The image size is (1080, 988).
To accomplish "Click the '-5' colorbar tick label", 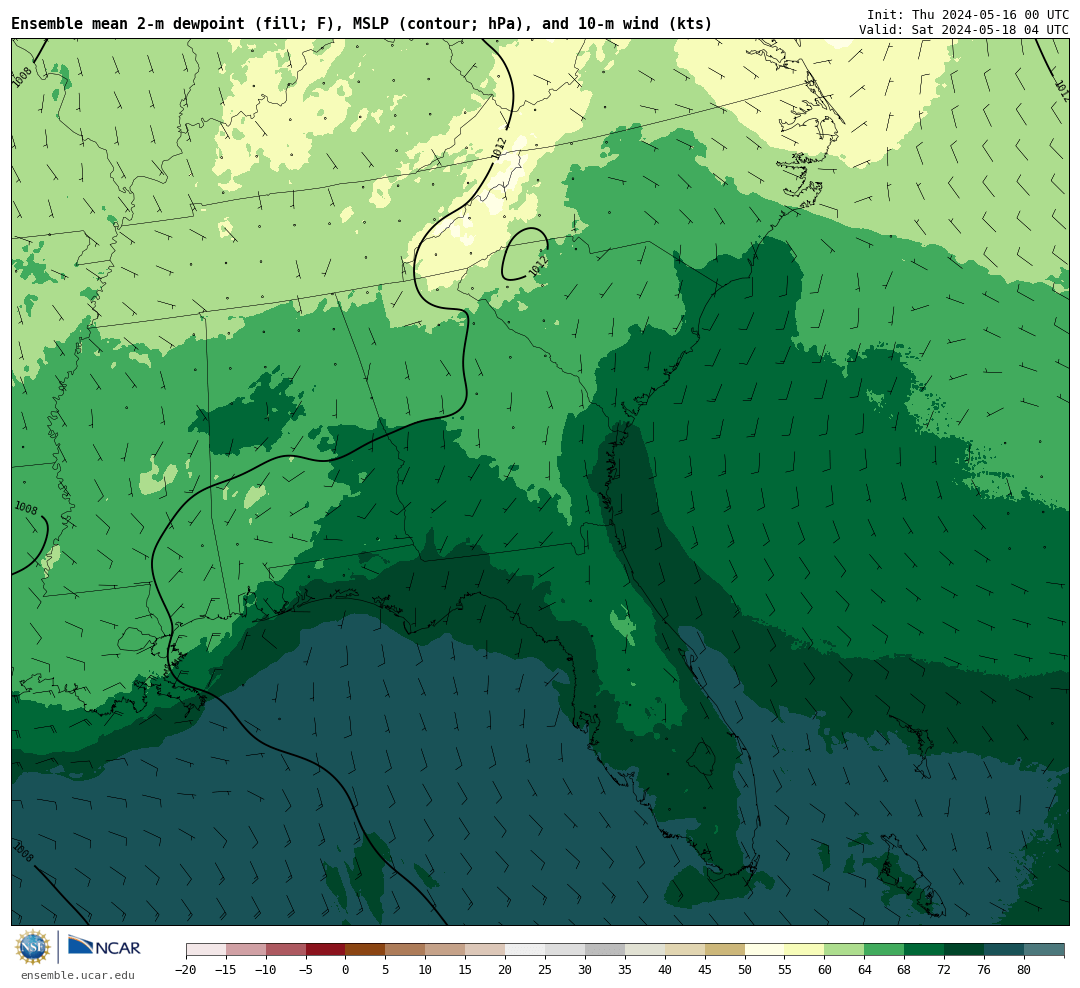I will coord(306,970).
